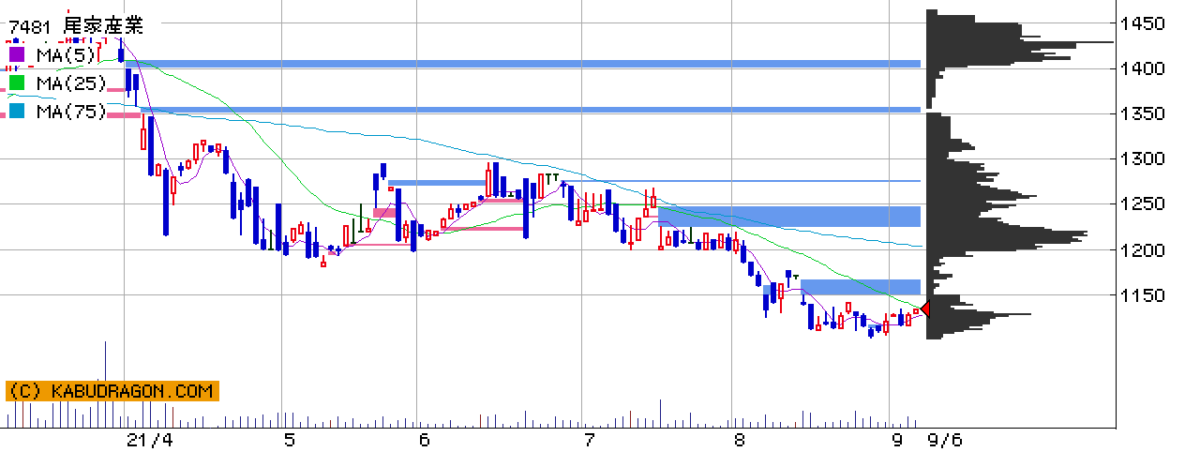Screen dimensions: 1200x452
Task: Click the month 8 date axis label
Action: (x=739, y=439)
